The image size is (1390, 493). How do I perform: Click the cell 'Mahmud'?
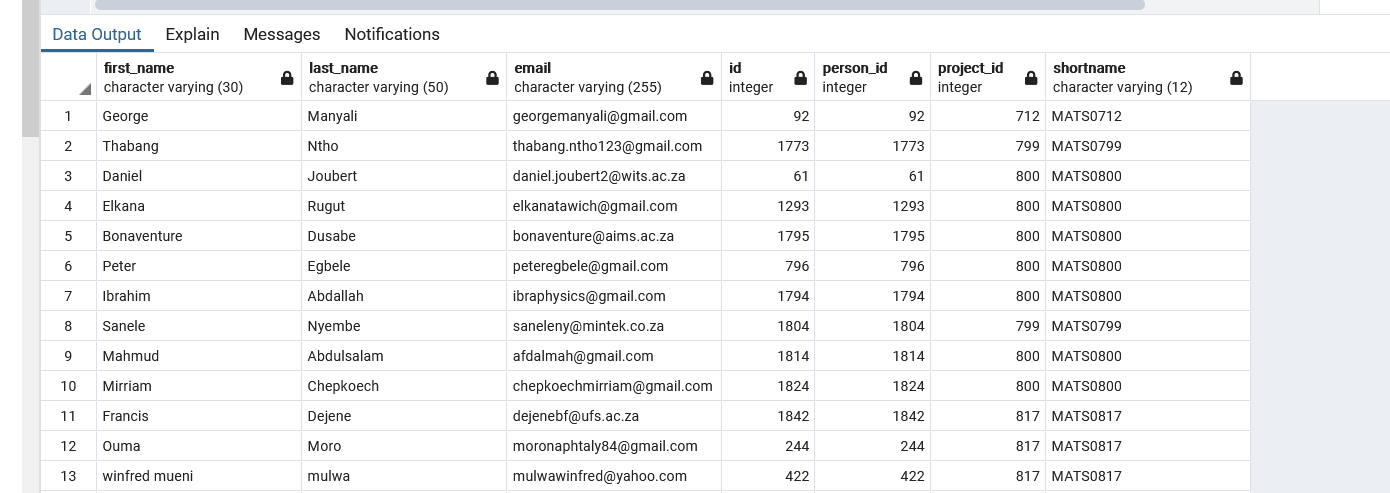coord(199,356)
